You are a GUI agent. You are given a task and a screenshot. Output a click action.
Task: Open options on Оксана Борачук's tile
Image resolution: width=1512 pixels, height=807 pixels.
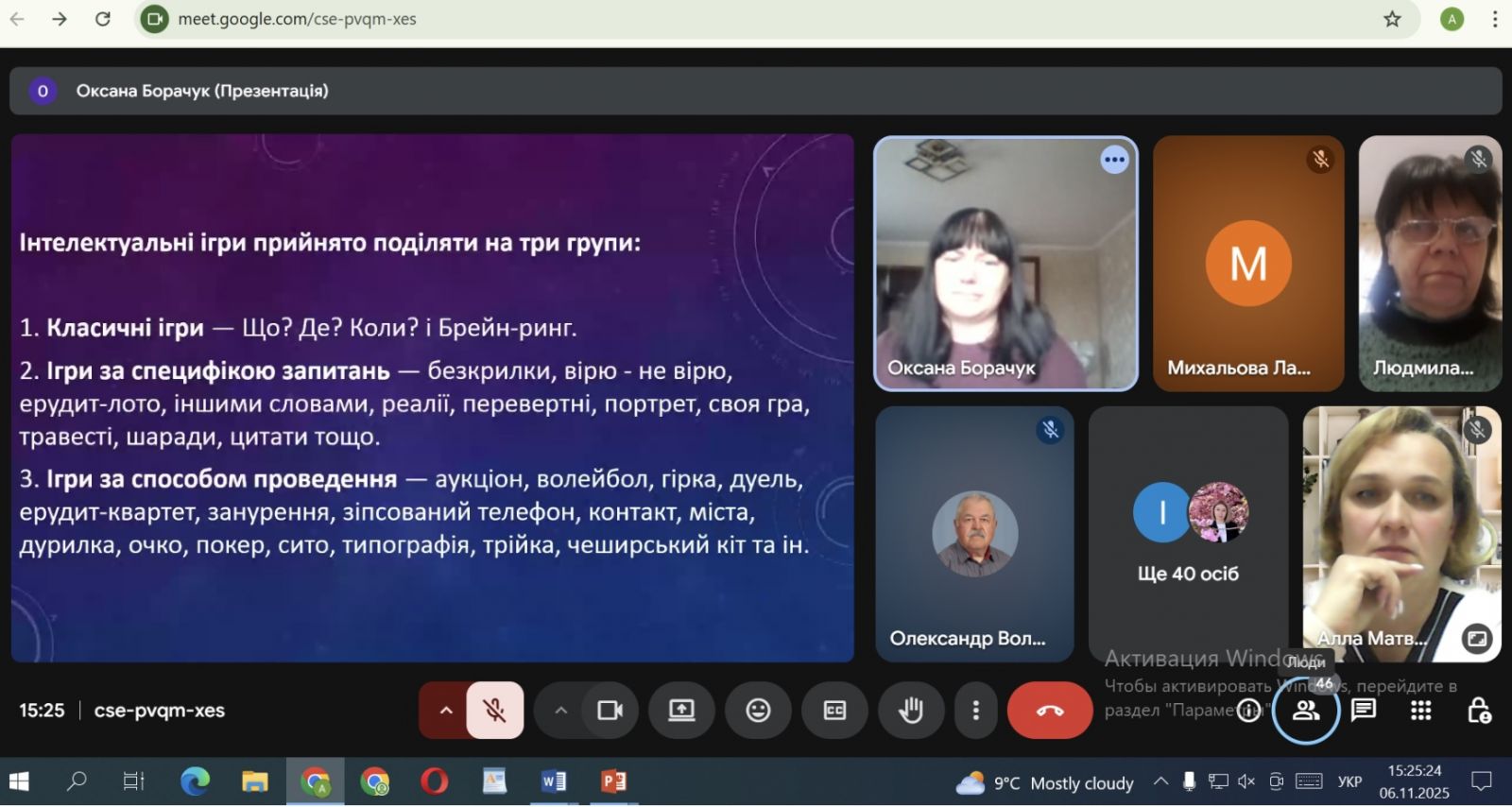[1114, 160]
